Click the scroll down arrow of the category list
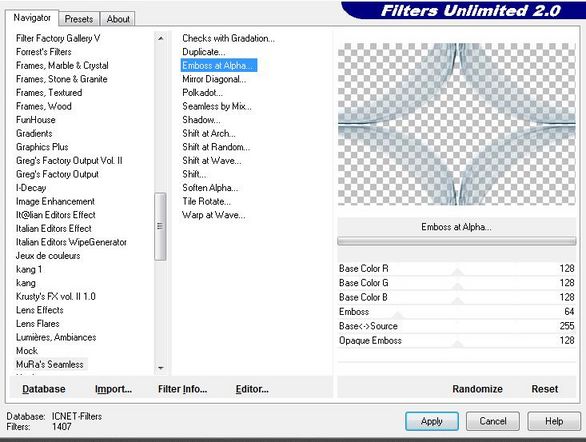 click(161, 368)
